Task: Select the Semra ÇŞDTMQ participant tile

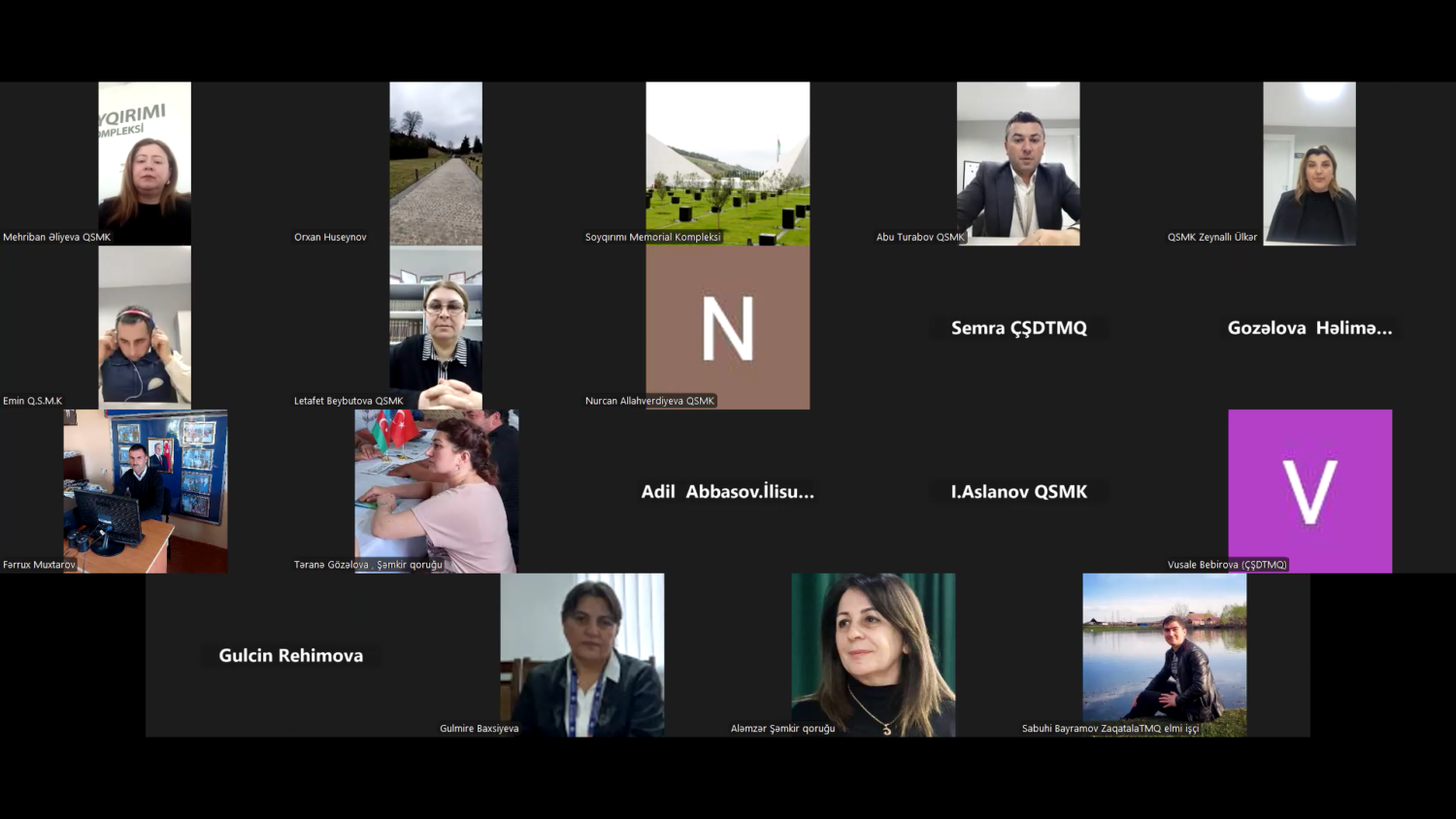Action: click(1018, 328)
